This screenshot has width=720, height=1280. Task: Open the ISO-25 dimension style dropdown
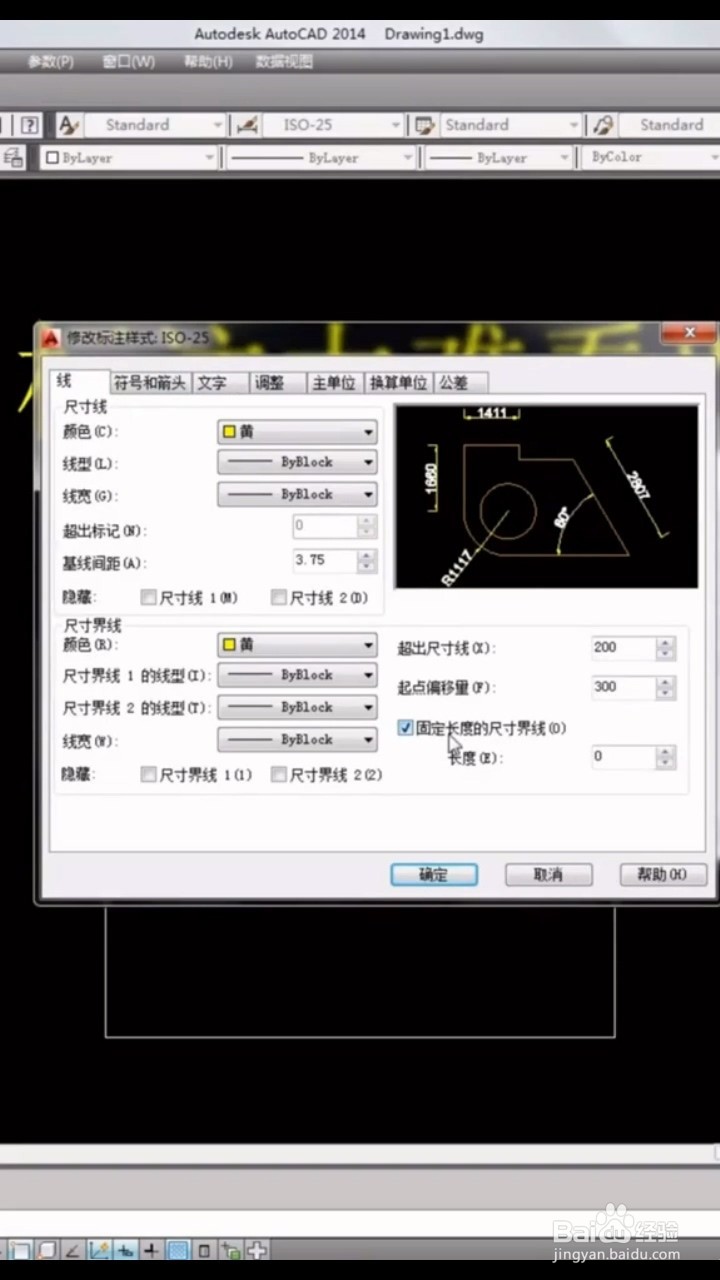click(x=331, y=125)
